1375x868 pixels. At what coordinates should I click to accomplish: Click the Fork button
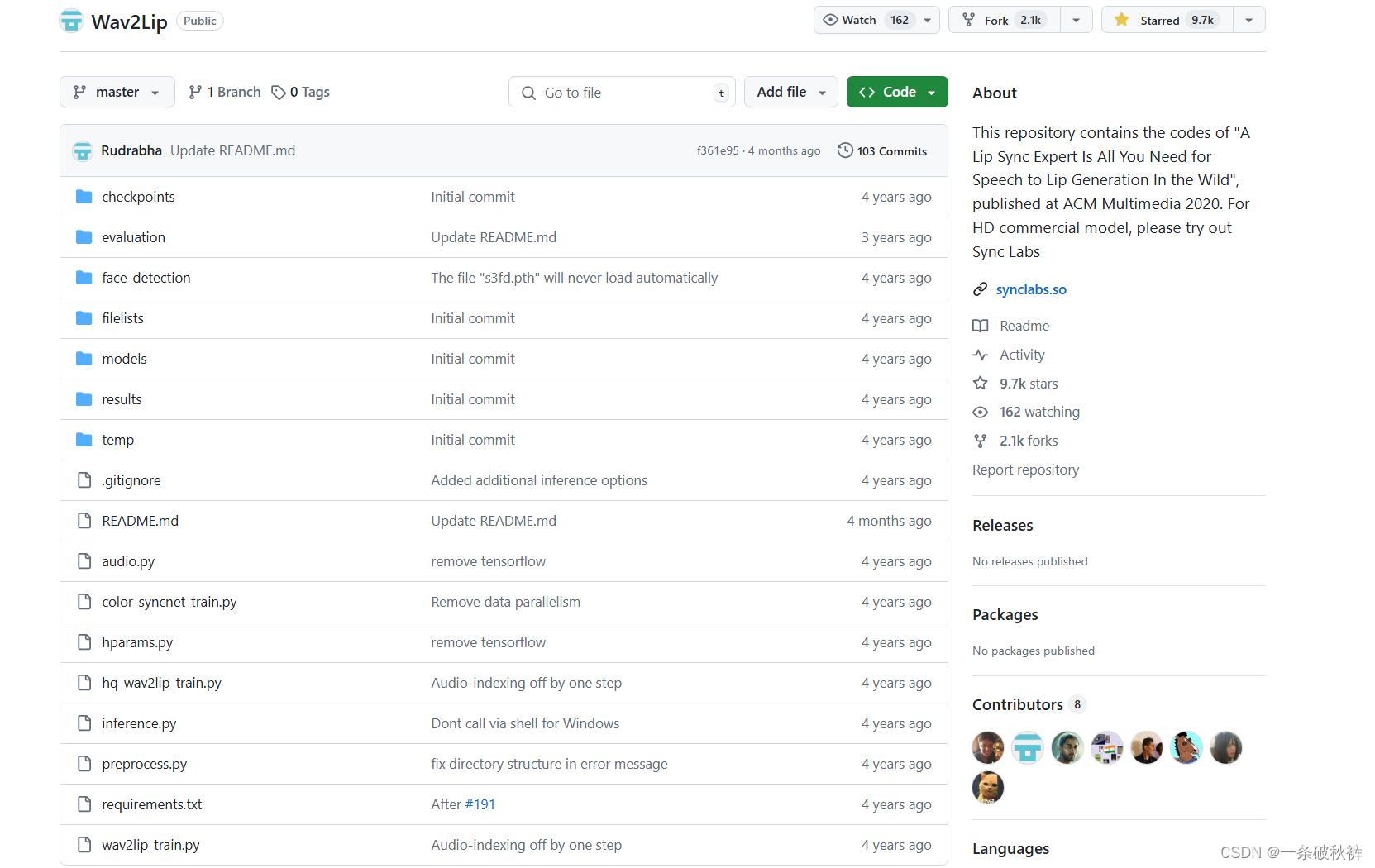1004,20
